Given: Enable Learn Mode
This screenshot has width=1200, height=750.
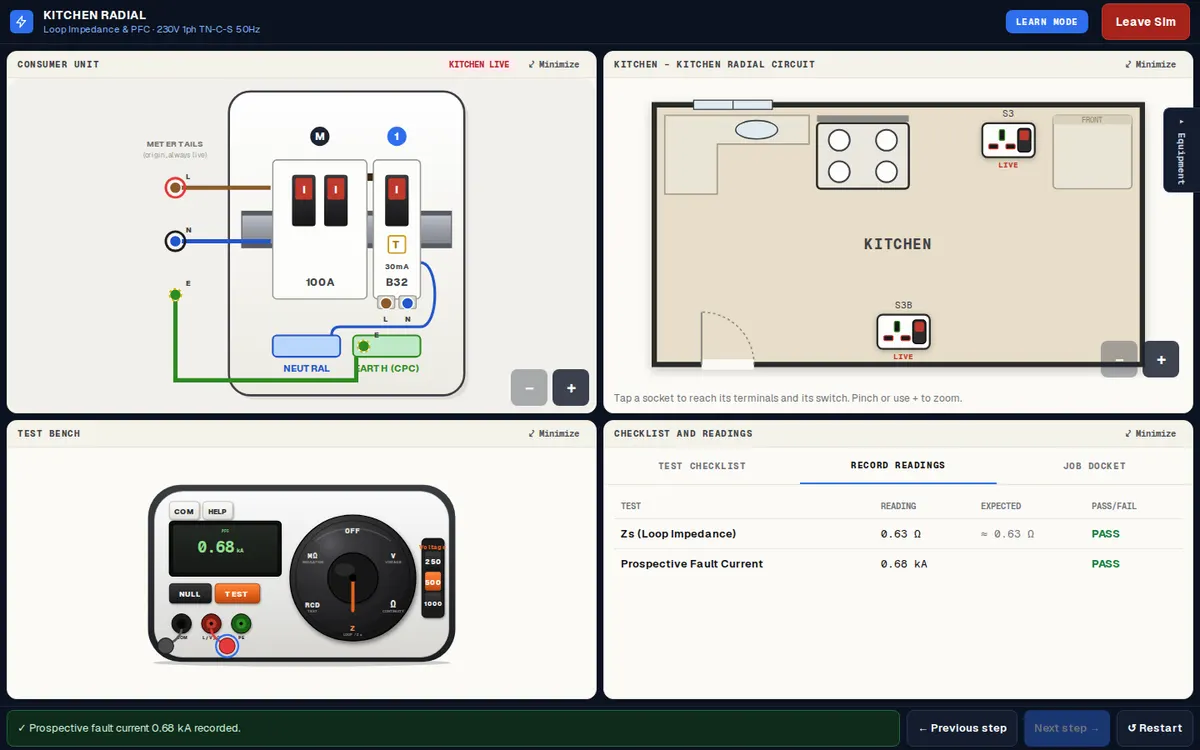Looking at the screenshot, I should (1047, 21).
